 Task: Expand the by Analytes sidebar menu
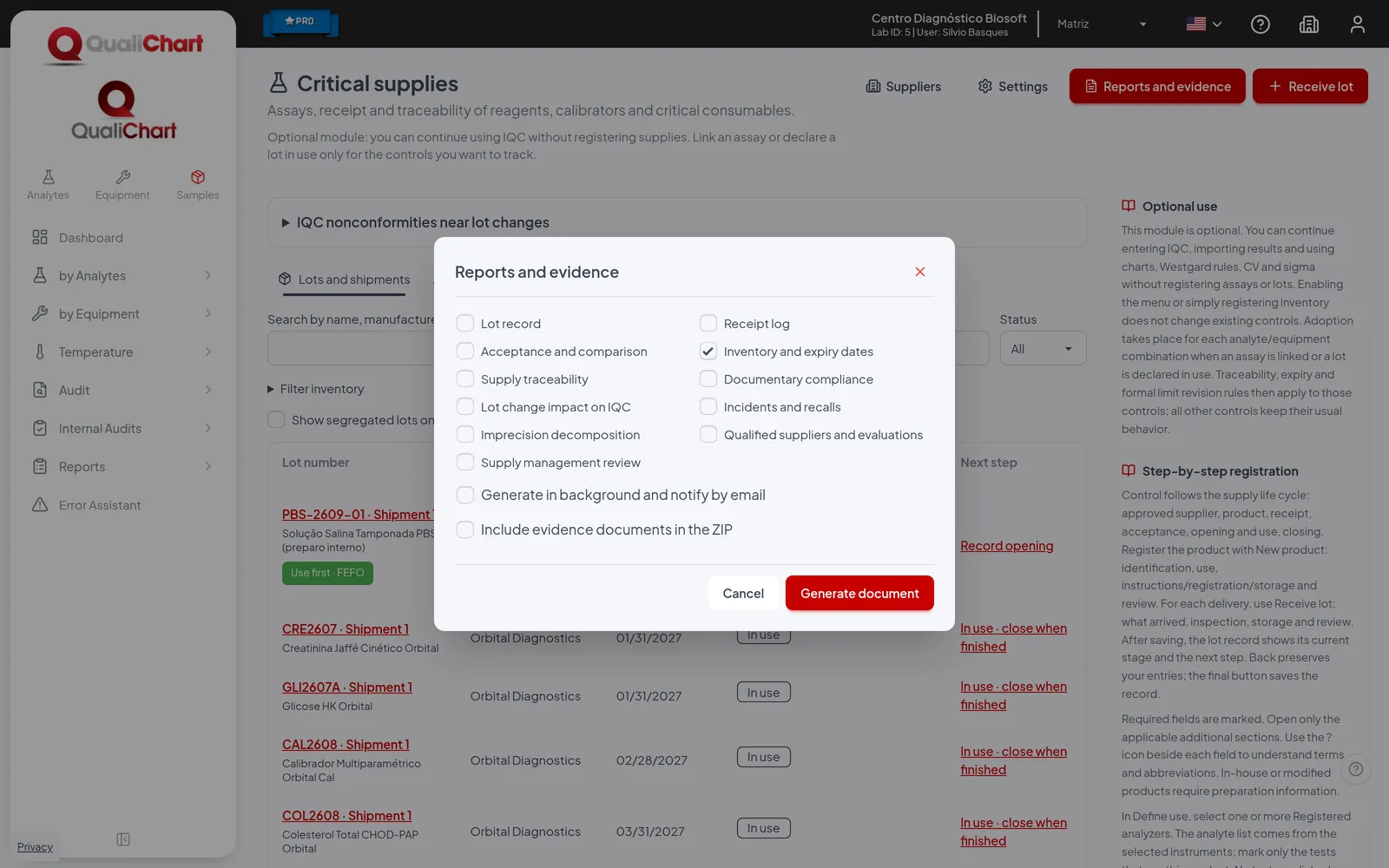pos(122,276)
